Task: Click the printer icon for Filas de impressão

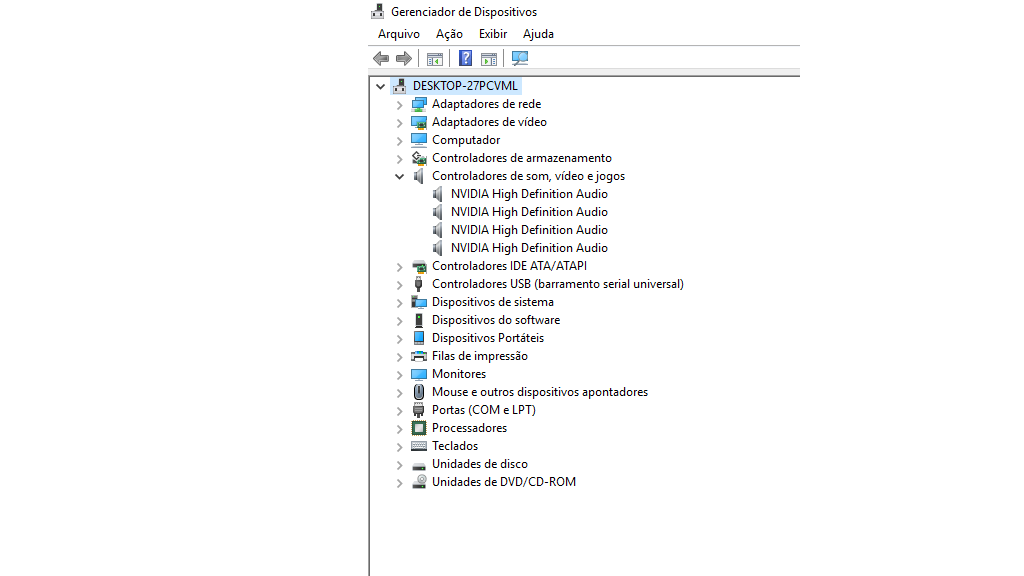Action: pos(419,356)
